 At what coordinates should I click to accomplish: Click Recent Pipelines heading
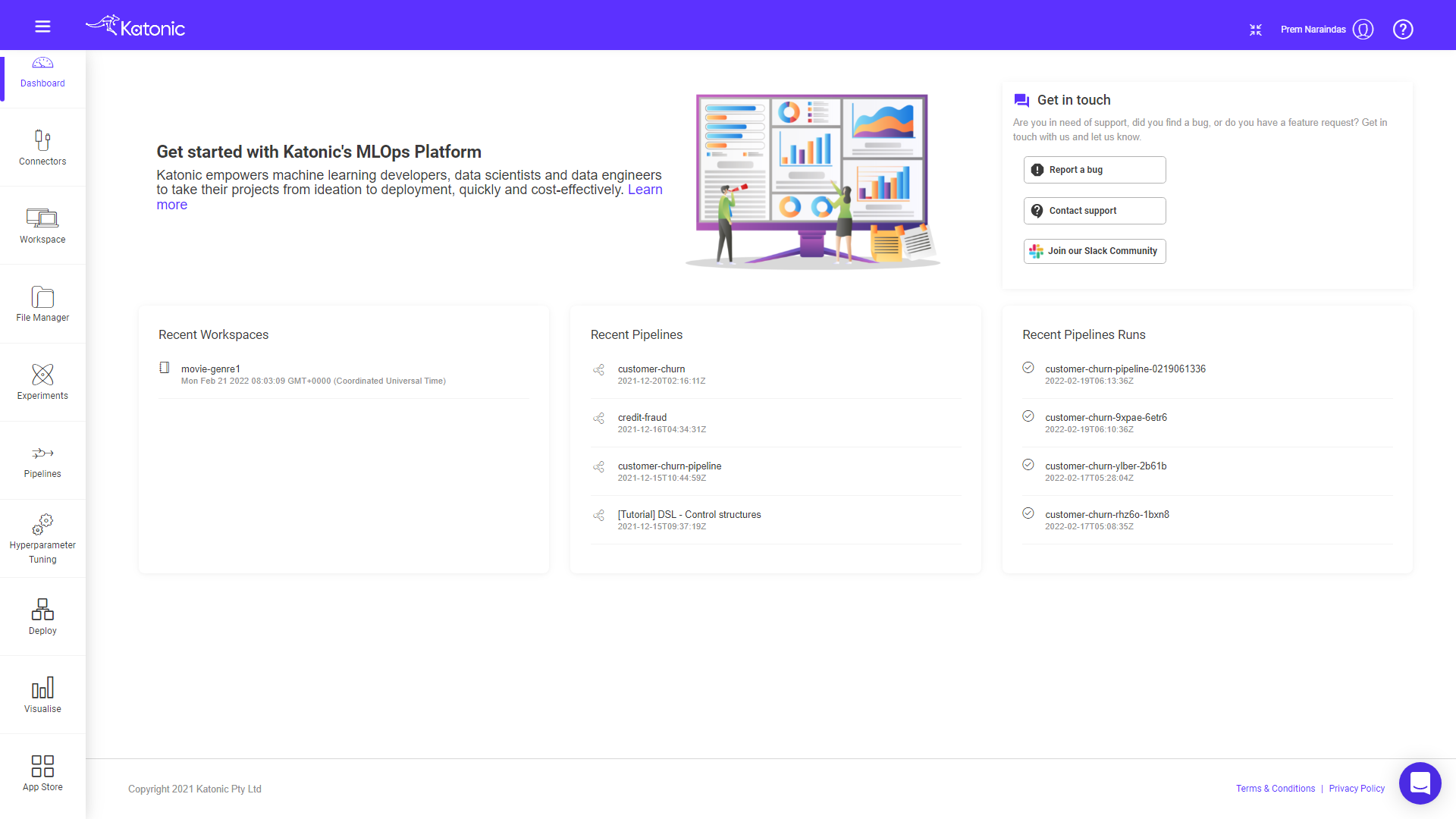(636, 334)
